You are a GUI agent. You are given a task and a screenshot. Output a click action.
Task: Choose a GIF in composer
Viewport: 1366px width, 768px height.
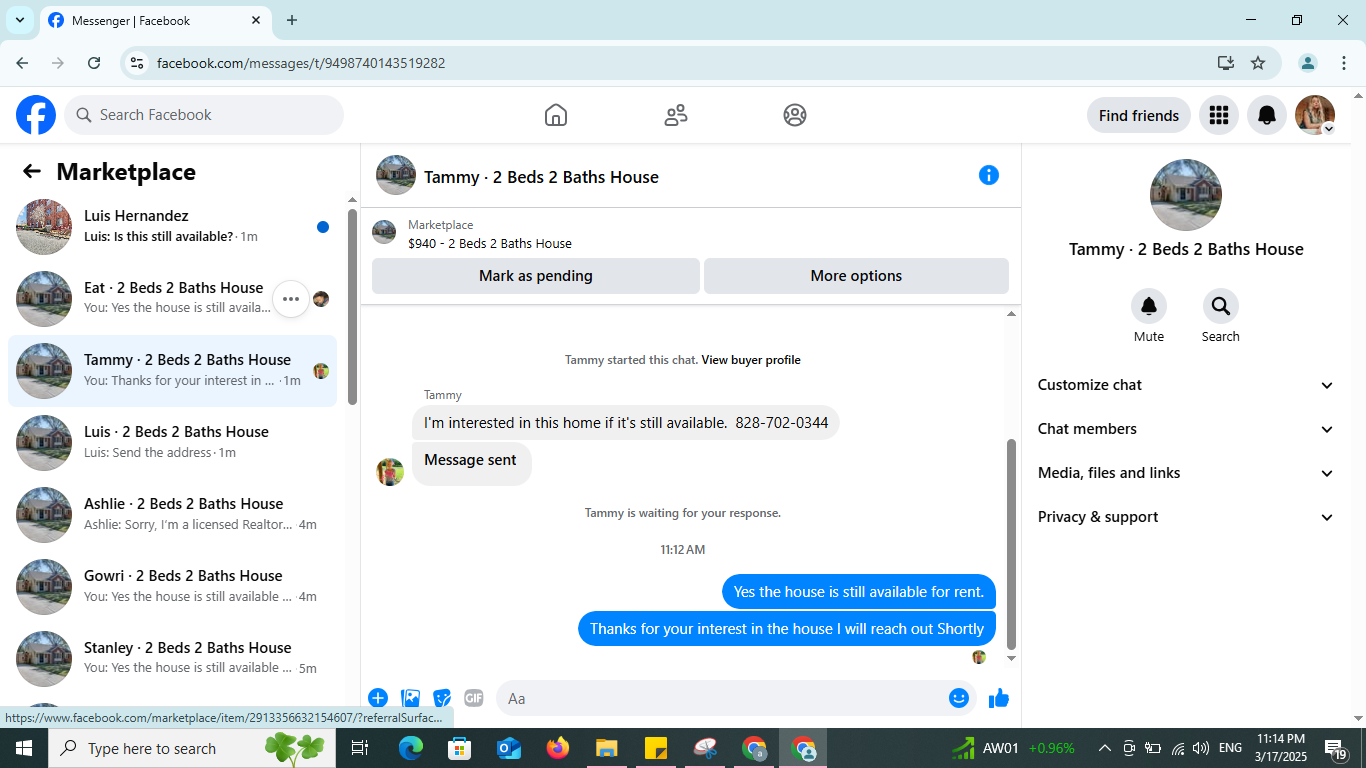pyautogui.click(x=474, y=698)
